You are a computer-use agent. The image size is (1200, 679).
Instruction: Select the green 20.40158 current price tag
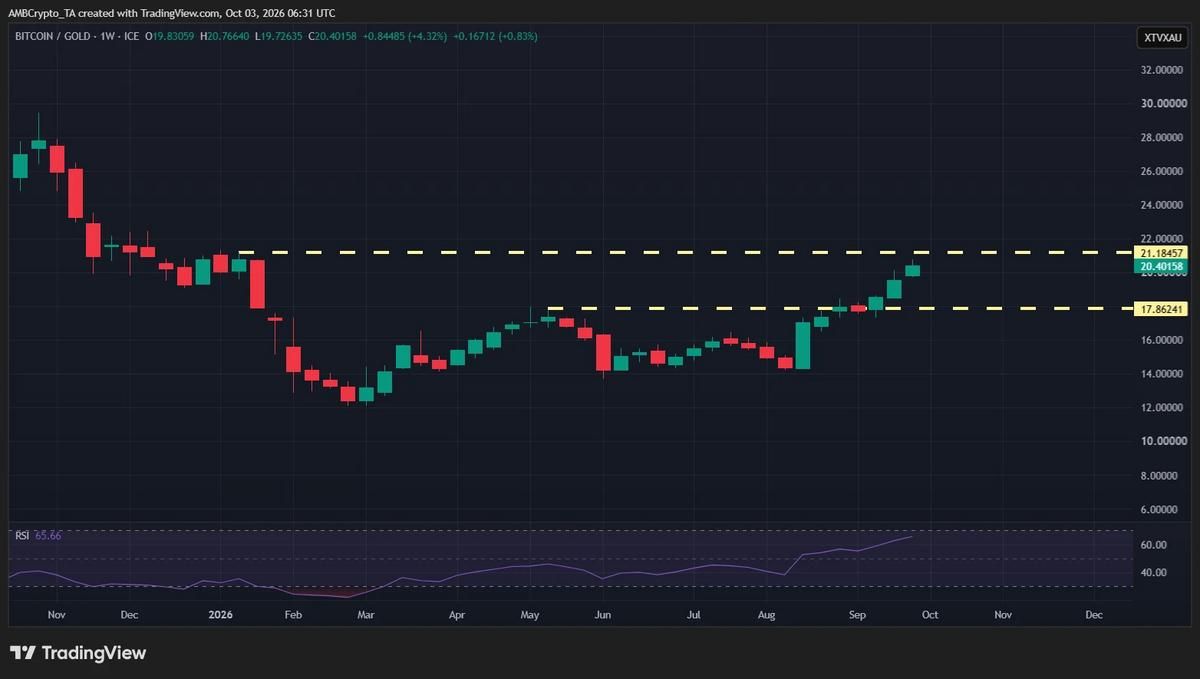coord(1160,266)
